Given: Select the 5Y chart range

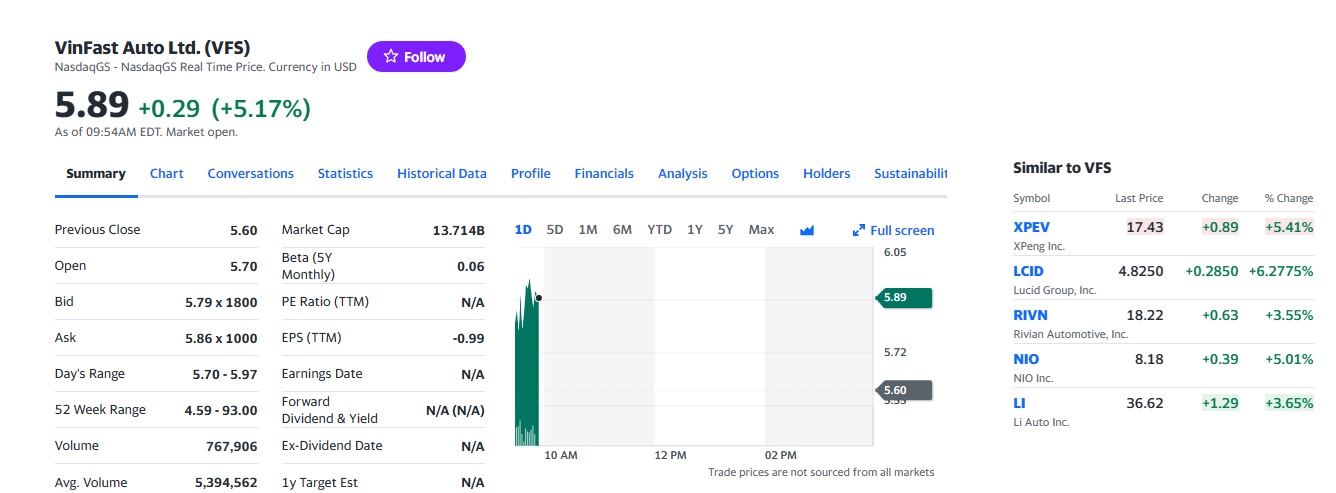Looking at the screenshot, I should pyautogui.click(x=727, y=230).
